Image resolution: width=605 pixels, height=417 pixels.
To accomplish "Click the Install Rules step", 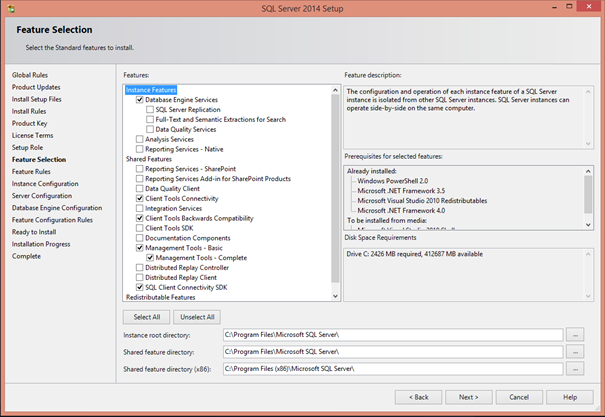I will pos(29,111).
